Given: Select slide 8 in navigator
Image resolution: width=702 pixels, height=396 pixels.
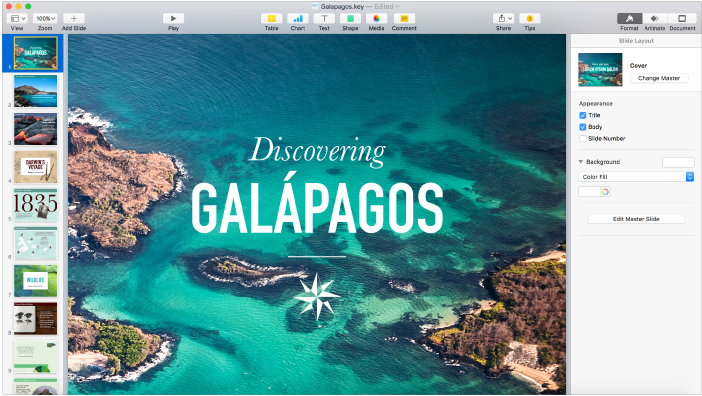Looking at the screenshot, I should click(x=36, y=319).
